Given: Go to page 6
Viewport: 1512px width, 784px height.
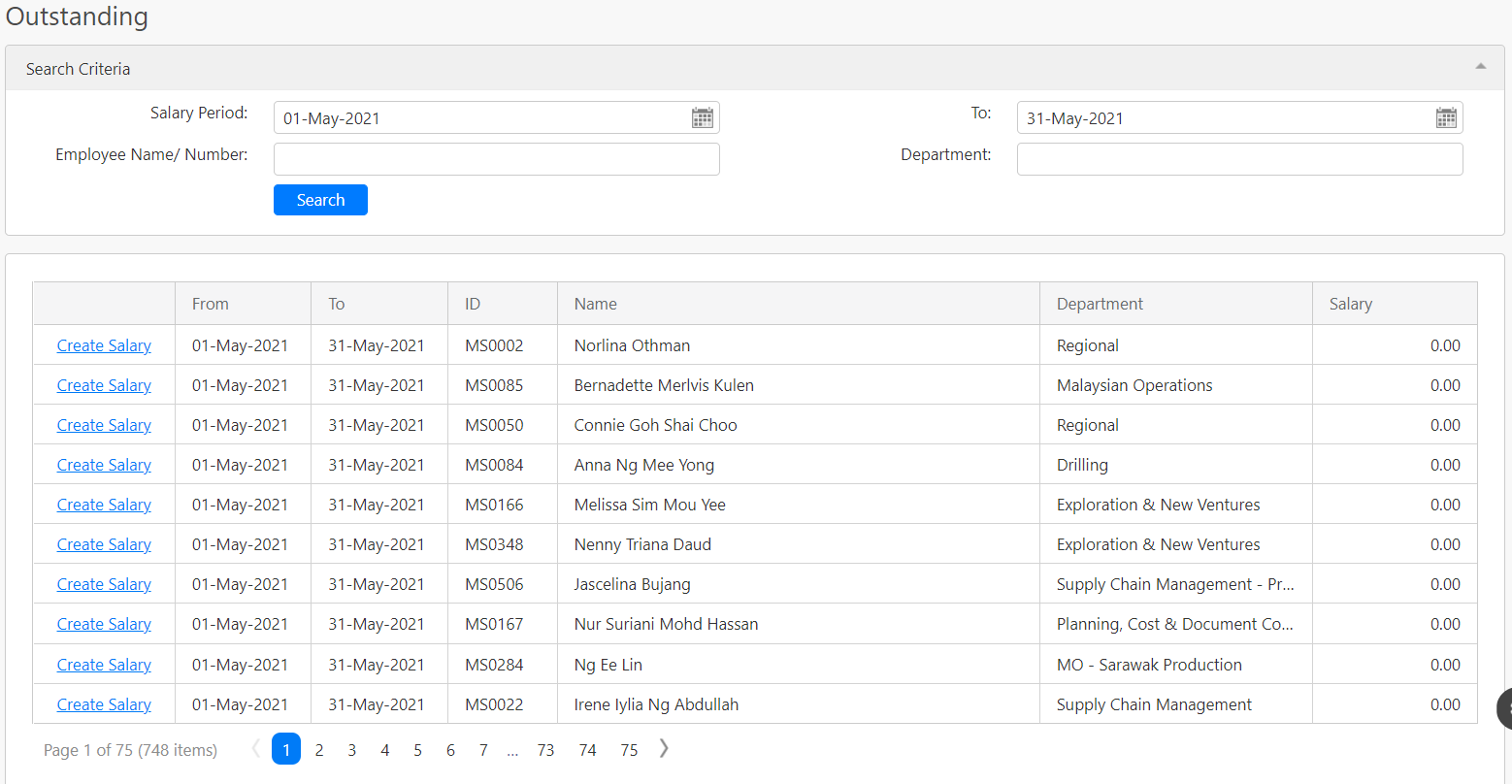Looking at the screenshot, I should pos(450,750).
